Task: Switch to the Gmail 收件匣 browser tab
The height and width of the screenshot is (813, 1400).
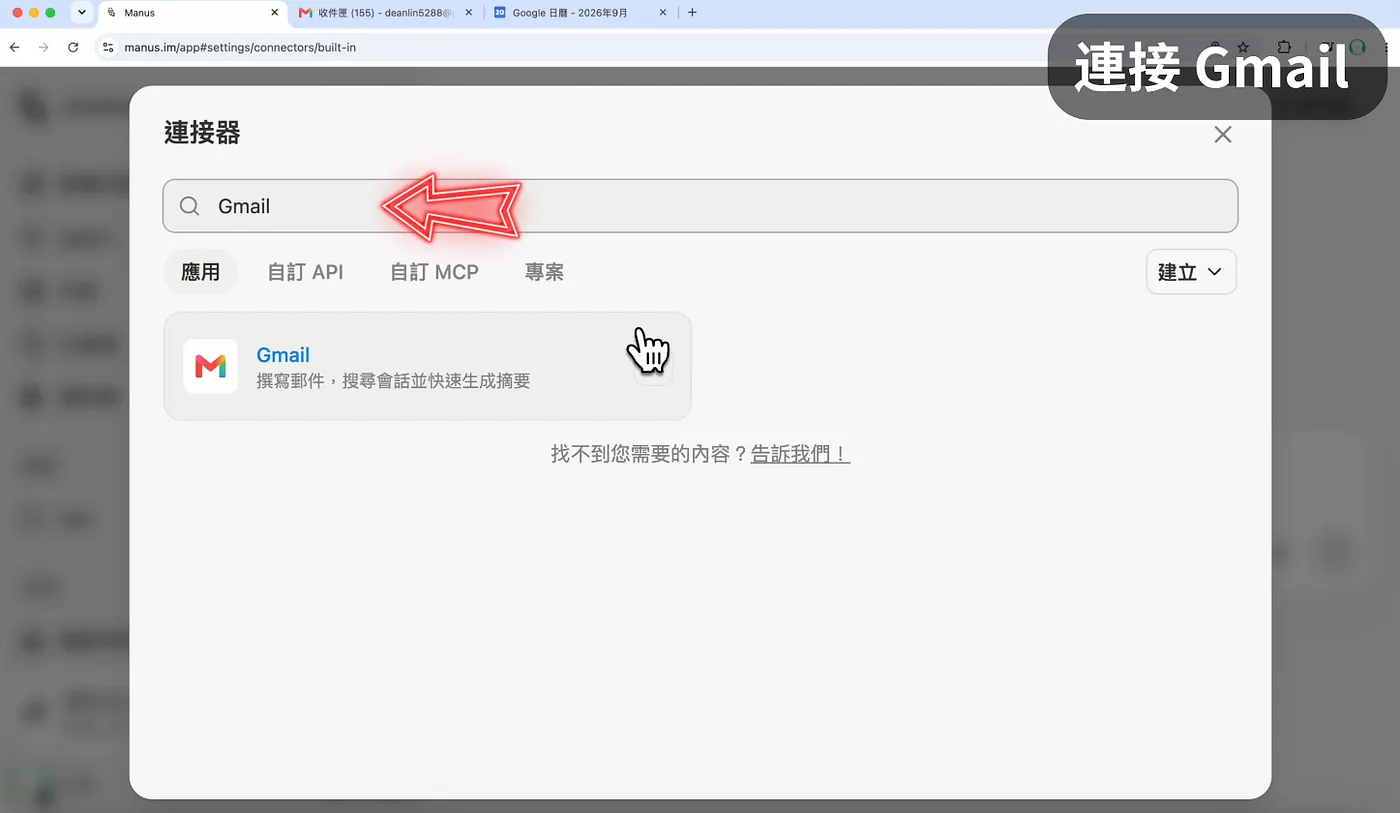Action: tap(384, 13)
